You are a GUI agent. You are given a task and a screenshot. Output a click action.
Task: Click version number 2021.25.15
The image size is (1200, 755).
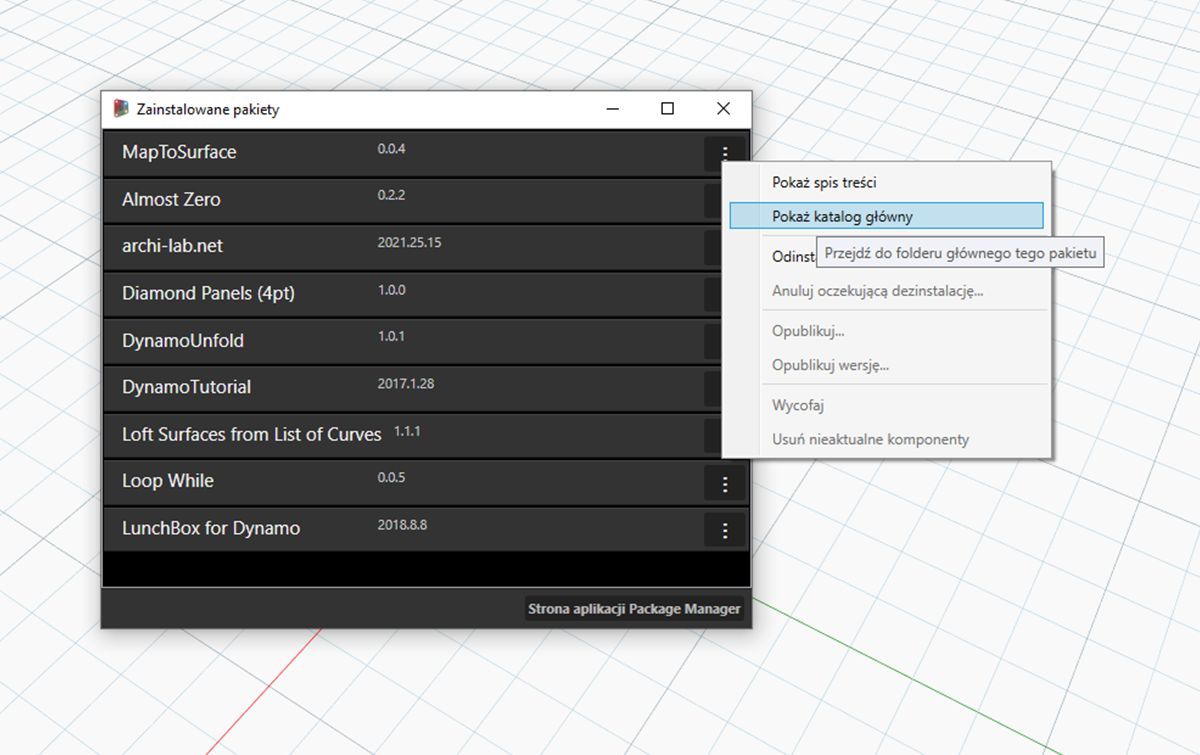[409, 242]
